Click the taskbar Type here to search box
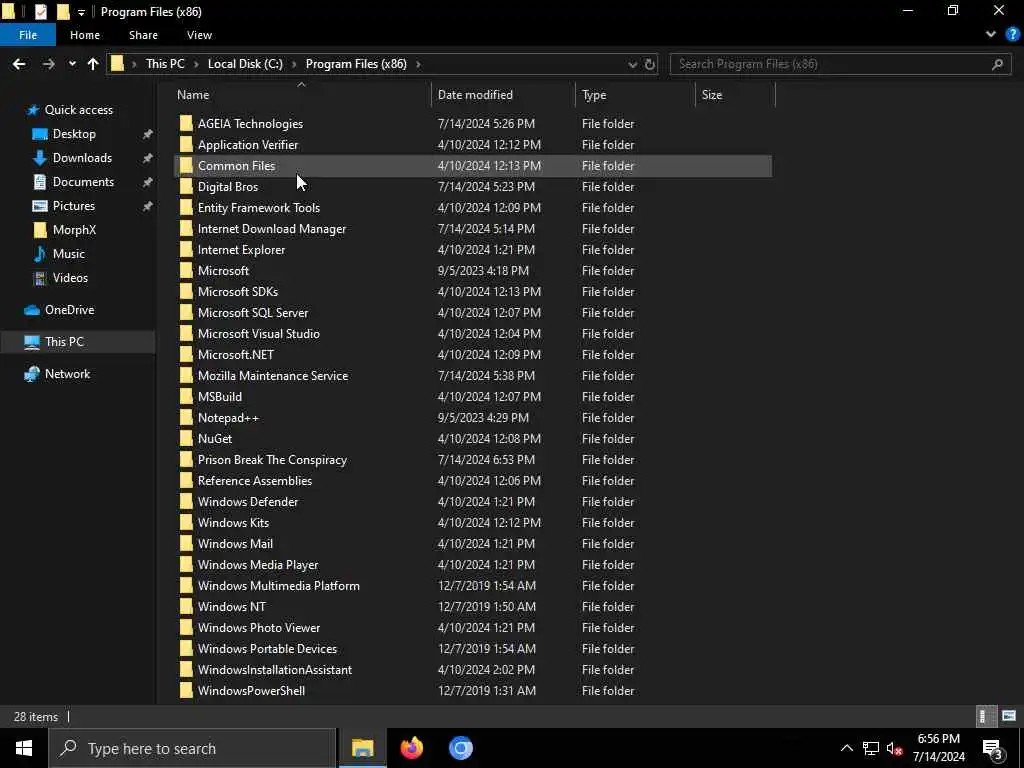This screenshot has width=1024, height=768. [x=192, y=748]
